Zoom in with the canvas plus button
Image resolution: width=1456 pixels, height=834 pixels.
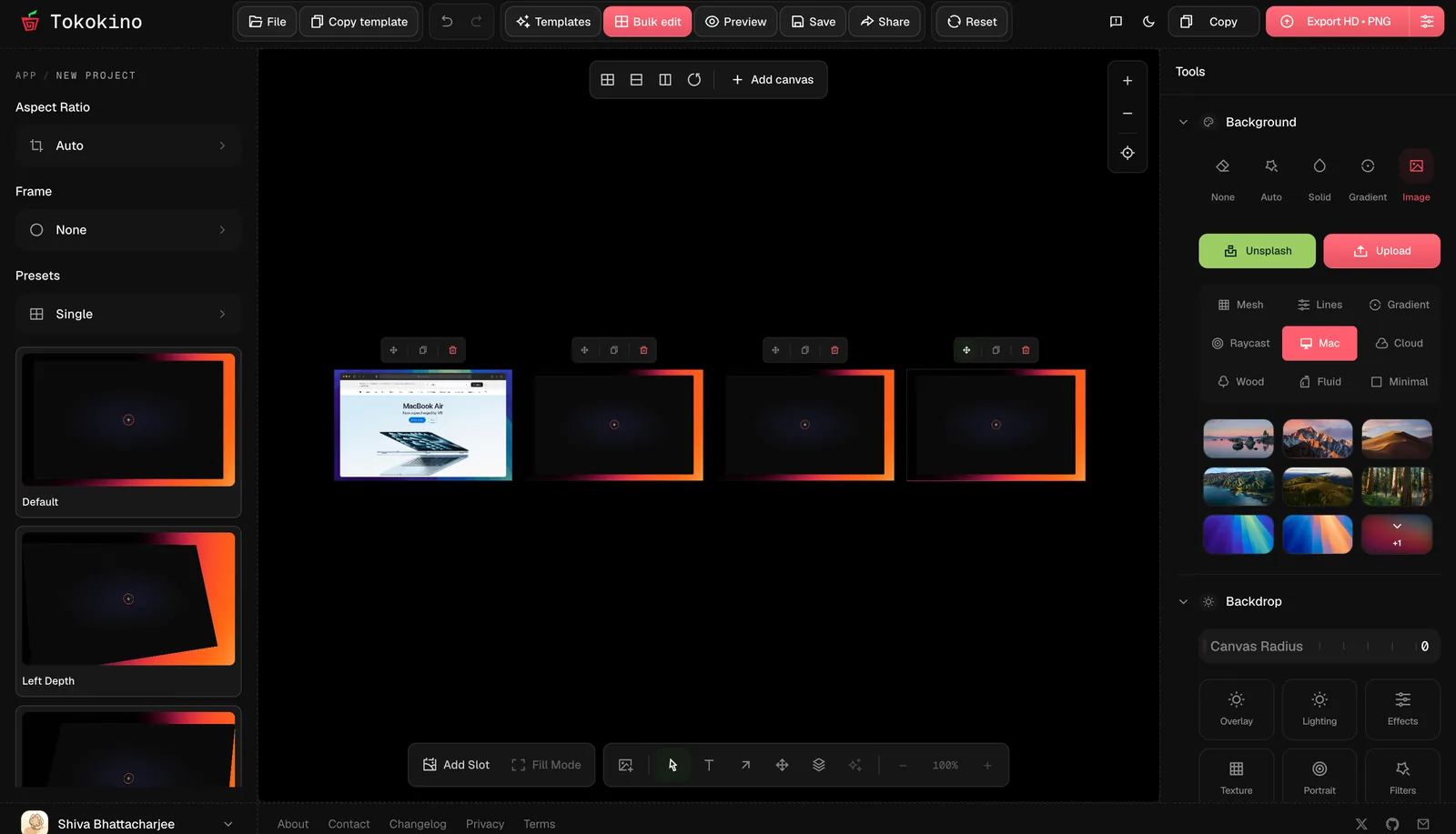[x=1127, y=81]
